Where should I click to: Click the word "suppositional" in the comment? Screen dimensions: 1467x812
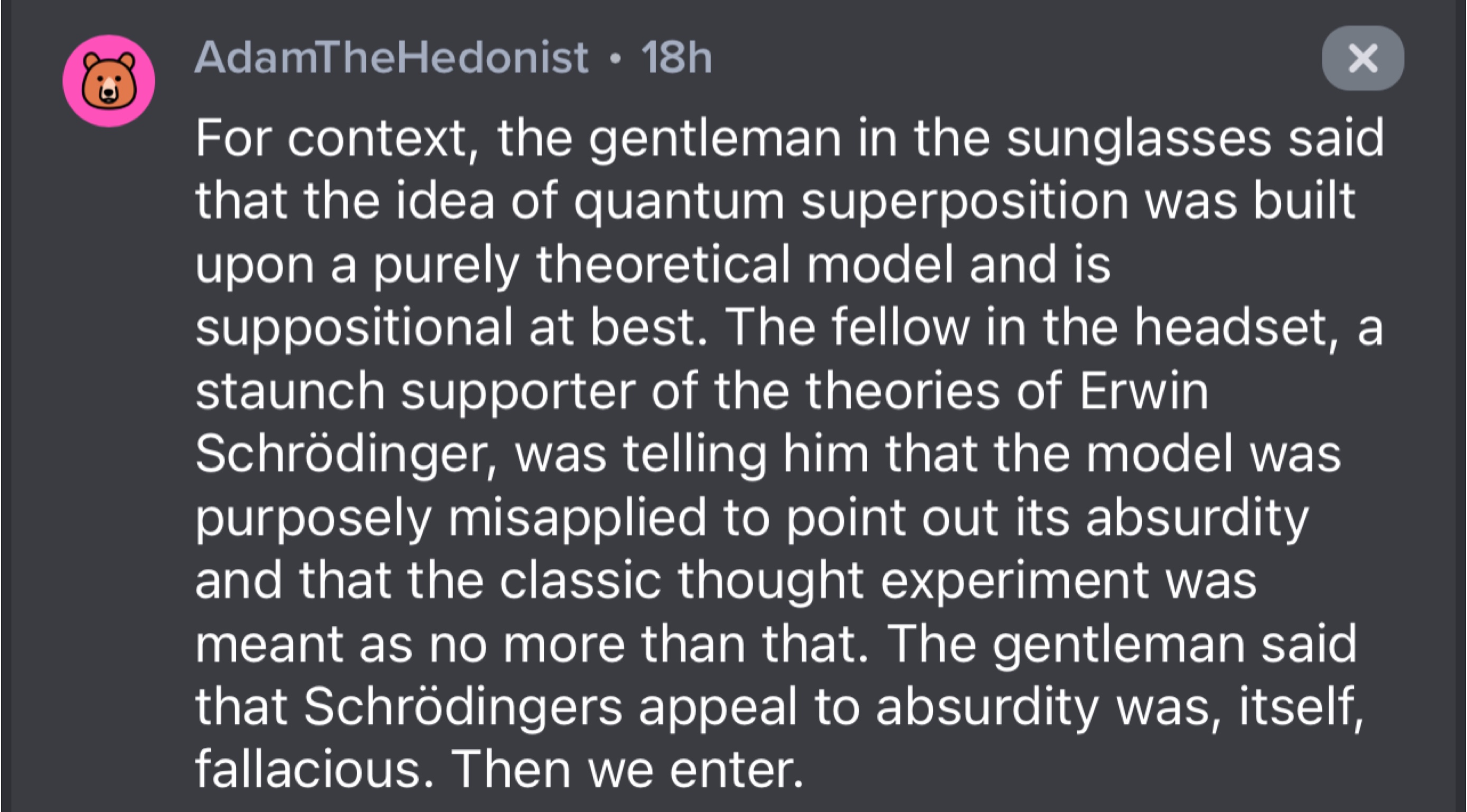(x=354, y=329)
